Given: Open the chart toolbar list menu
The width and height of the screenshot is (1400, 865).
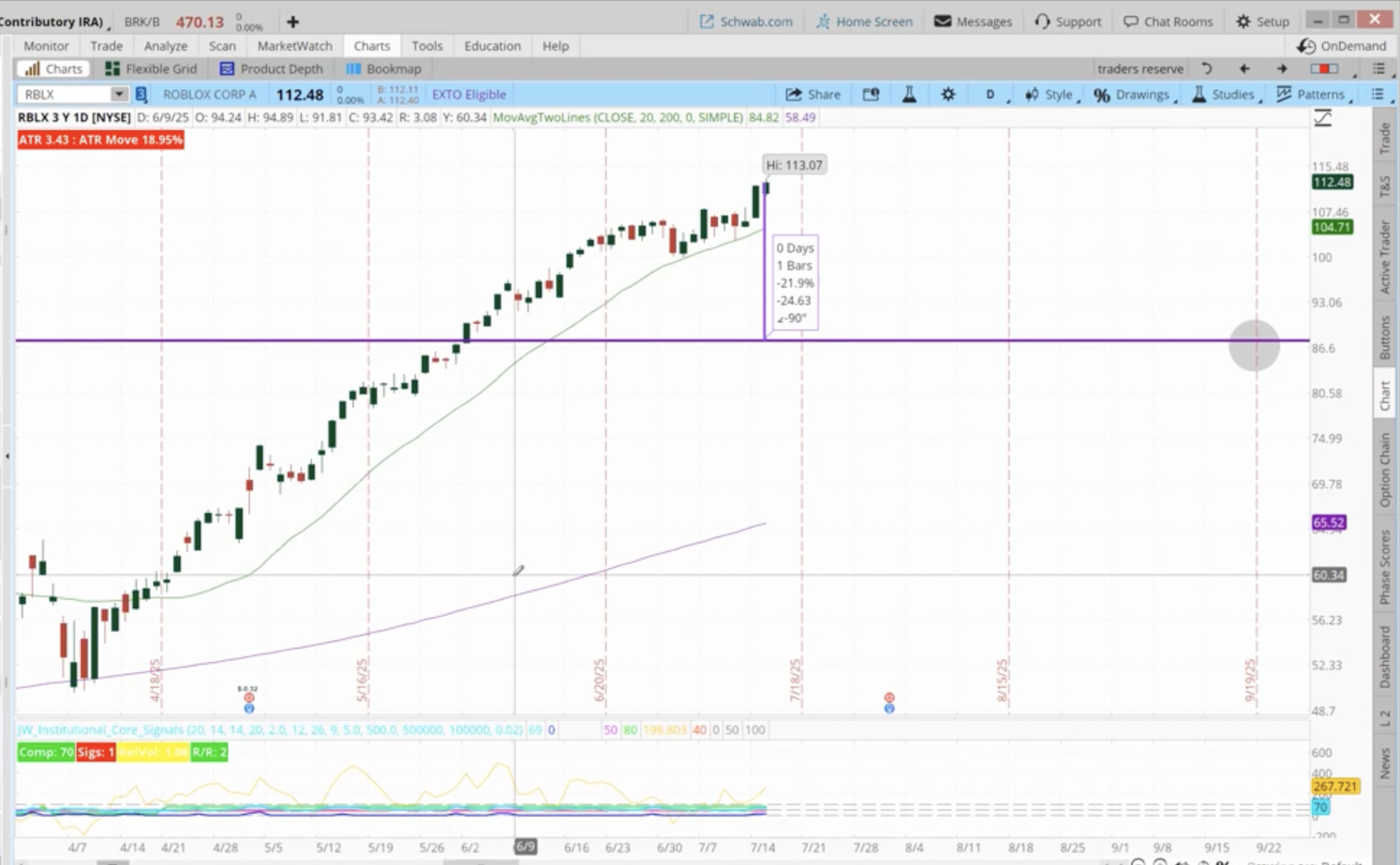Looking at the screenshot, I should pyautogui.click(x=1378, y=94).
